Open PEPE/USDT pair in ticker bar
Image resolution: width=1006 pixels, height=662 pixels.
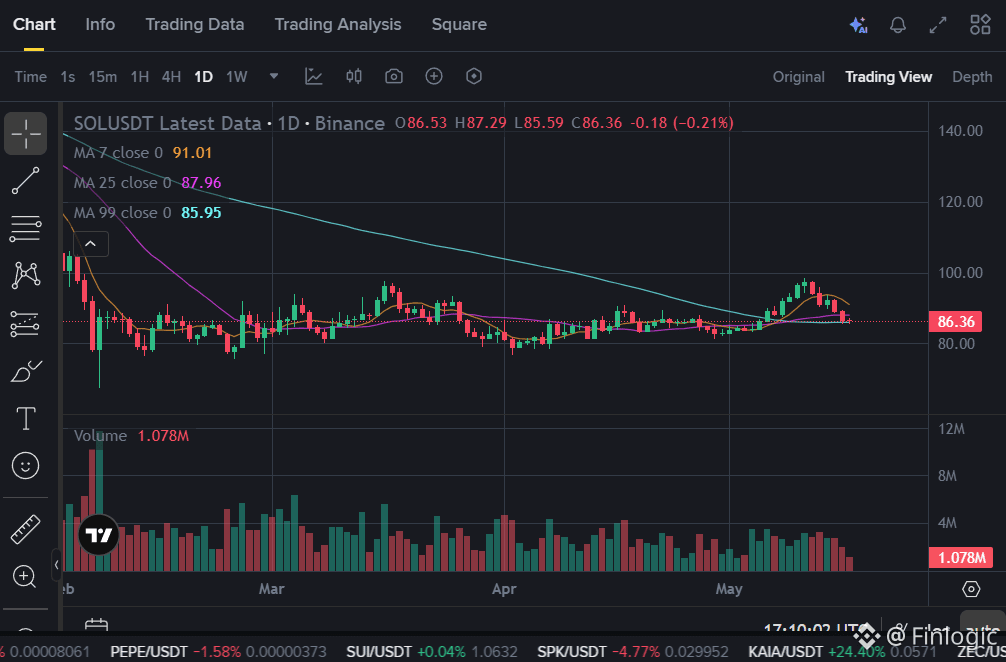[148, 652]
